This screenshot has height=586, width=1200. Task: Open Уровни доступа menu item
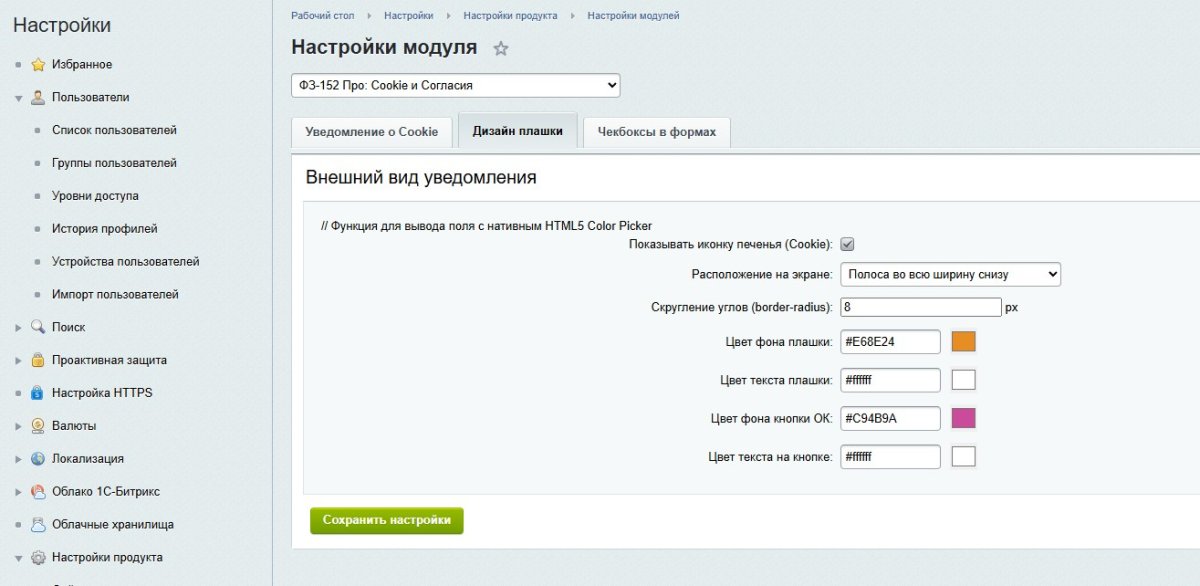point(95,196)
